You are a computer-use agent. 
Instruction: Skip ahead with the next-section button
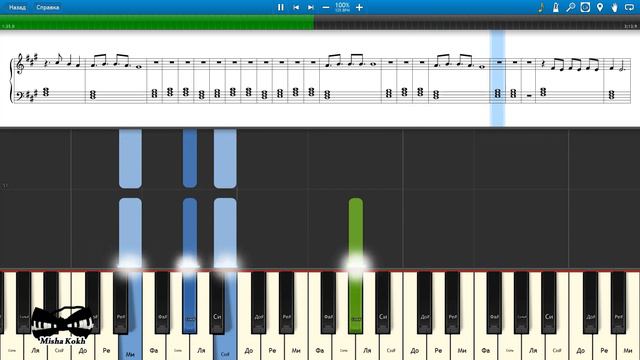(311, 7)
